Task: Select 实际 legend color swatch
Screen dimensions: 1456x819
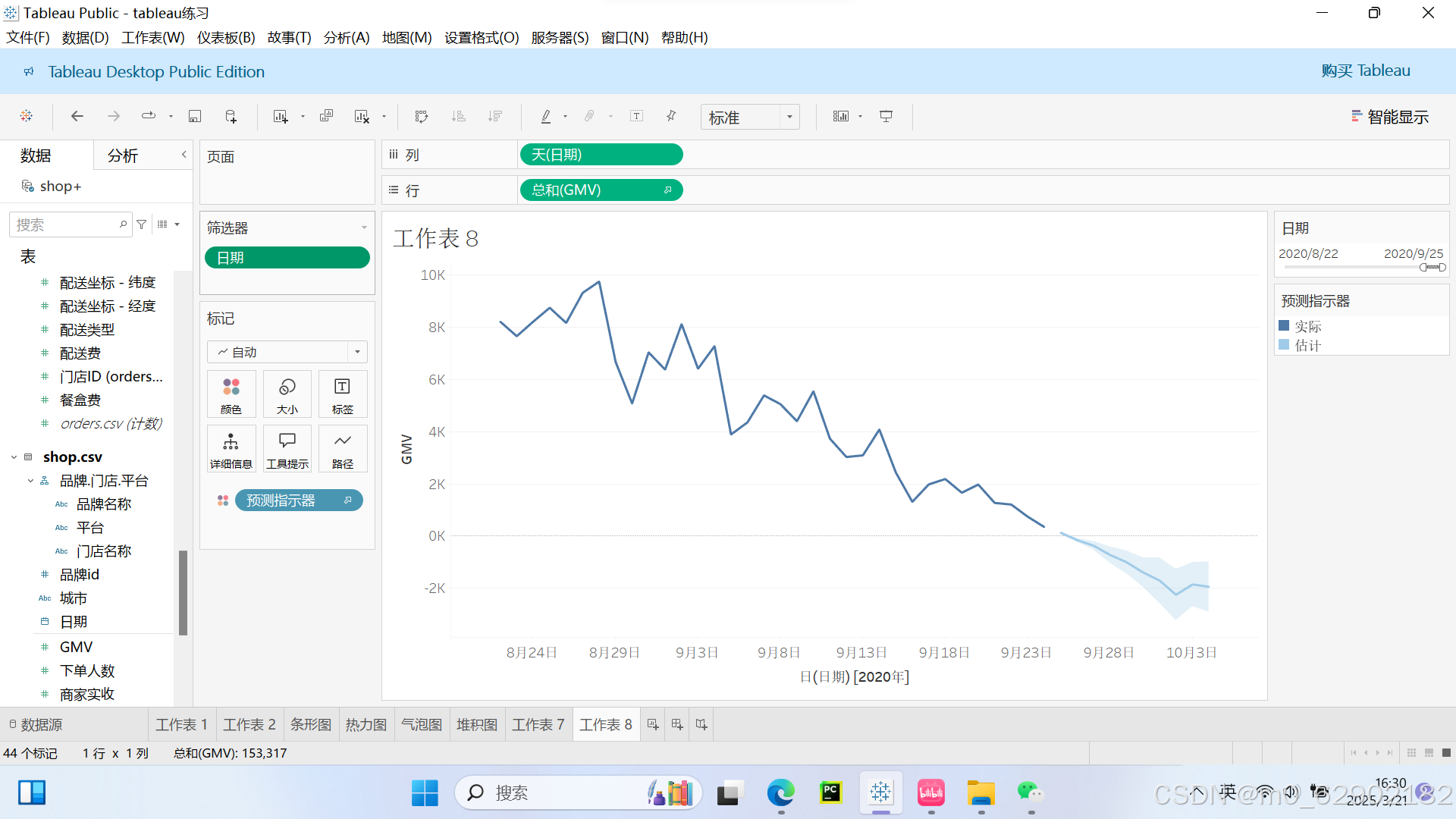Action: pyautogui.click(x=1284, y=326)
